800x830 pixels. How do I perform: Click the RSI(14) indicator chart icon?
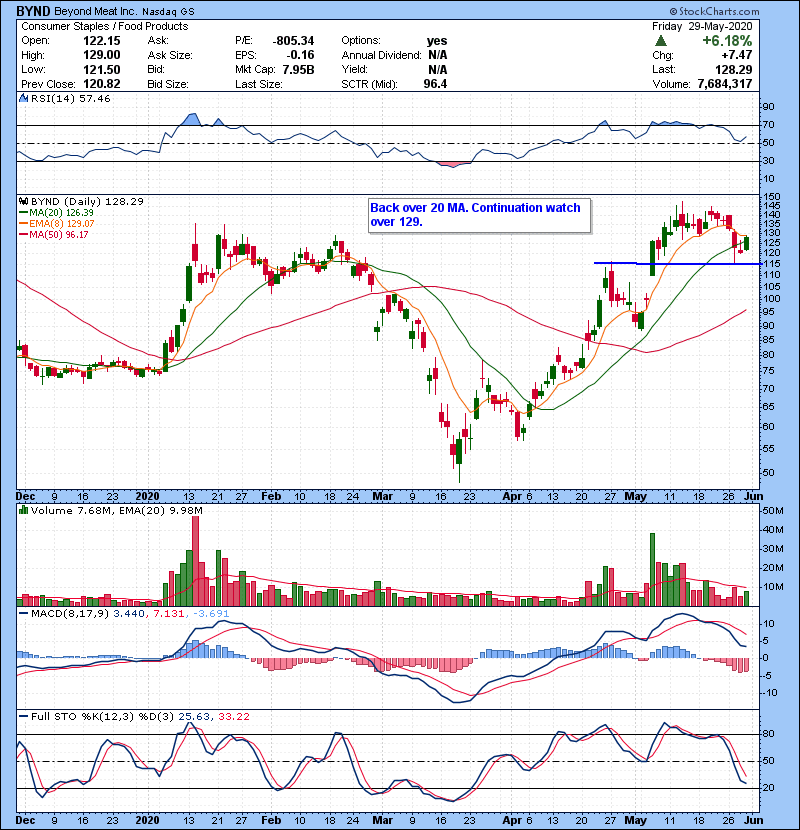click(23, 98)
